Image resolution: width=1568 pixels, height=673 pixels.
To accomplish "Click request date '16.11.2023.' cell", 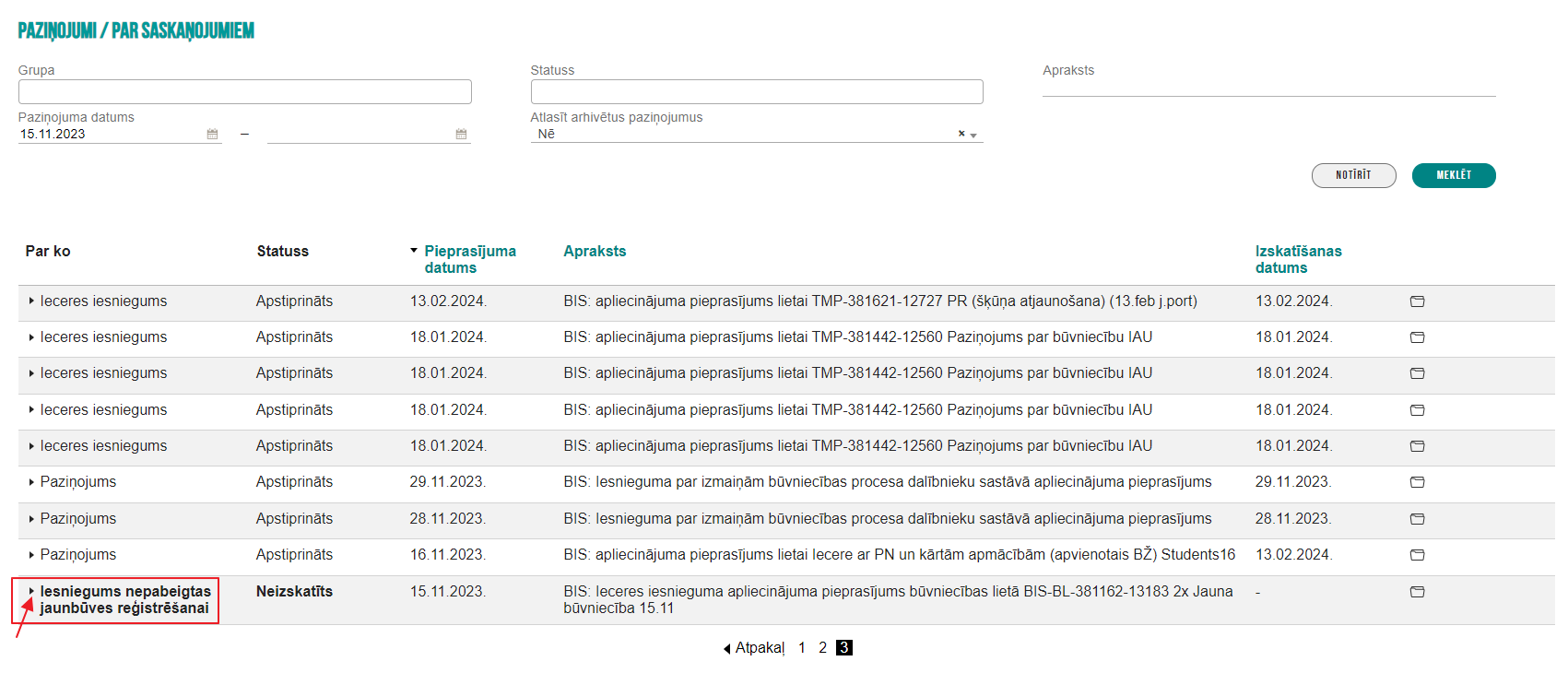I will pos(448,555).
